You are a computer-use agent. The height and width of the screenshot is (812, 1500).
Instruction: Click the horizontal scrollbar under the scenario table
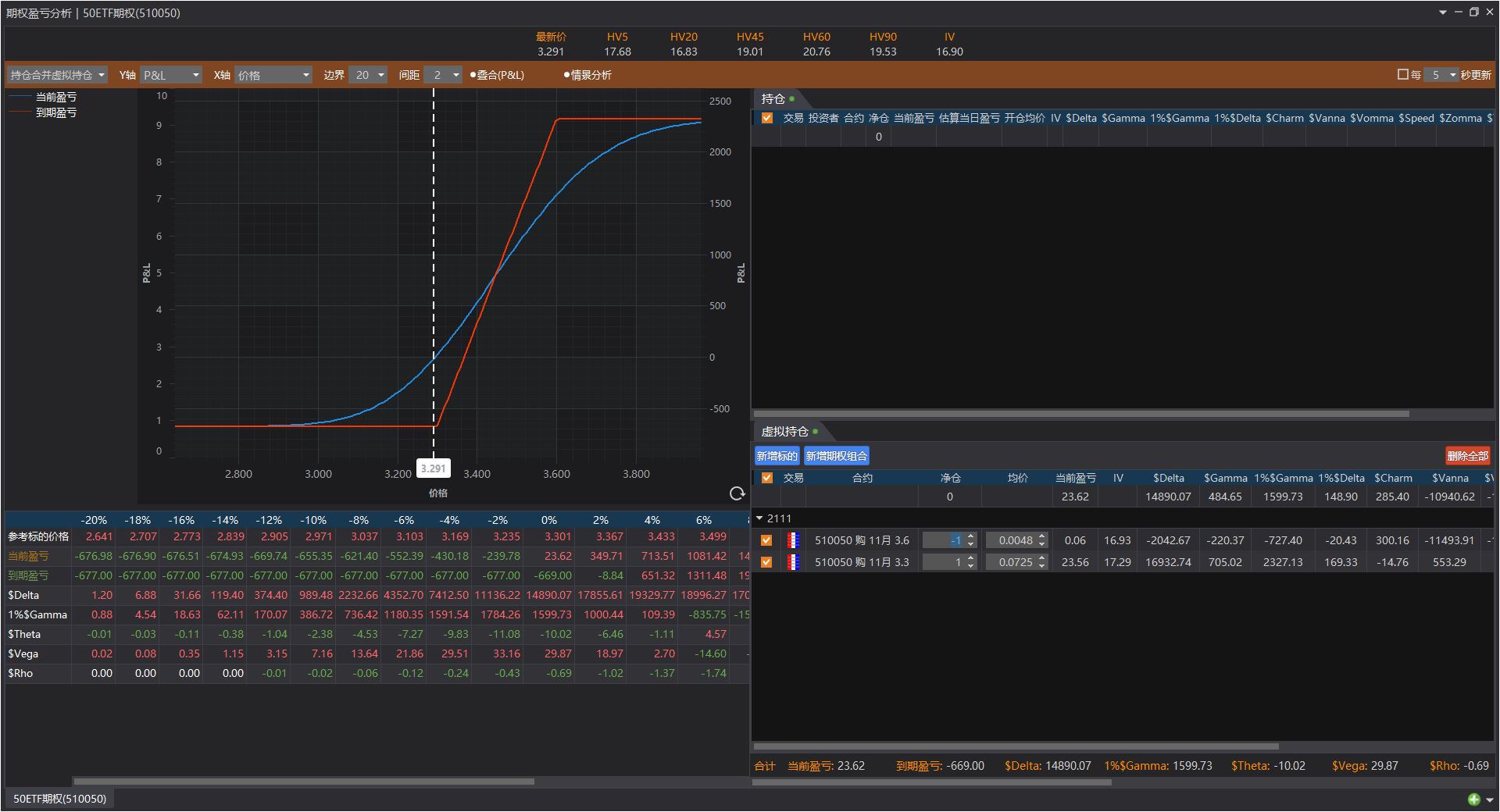tap(303, 781)
